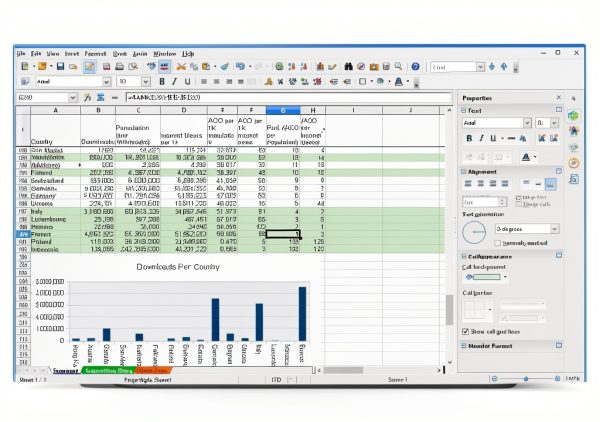600x422 pixels.
Task: Open the font size dropdown in toolbar
Action: (145, 81)
